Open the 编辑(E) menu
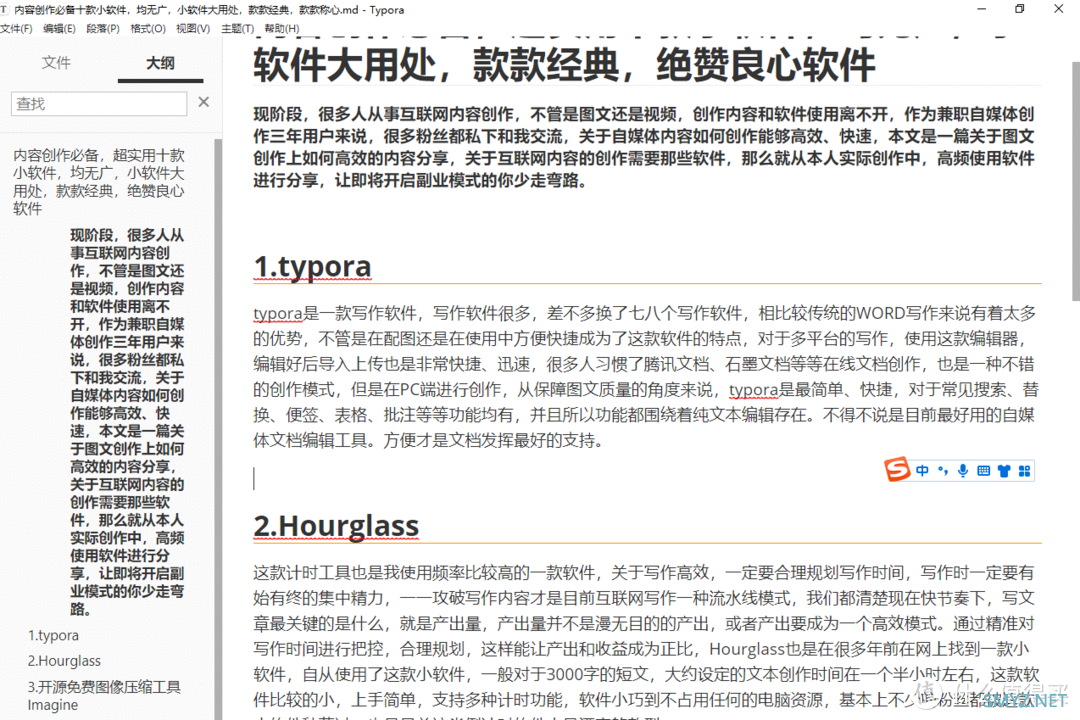The image size is (1080, 720). (59, 28)
